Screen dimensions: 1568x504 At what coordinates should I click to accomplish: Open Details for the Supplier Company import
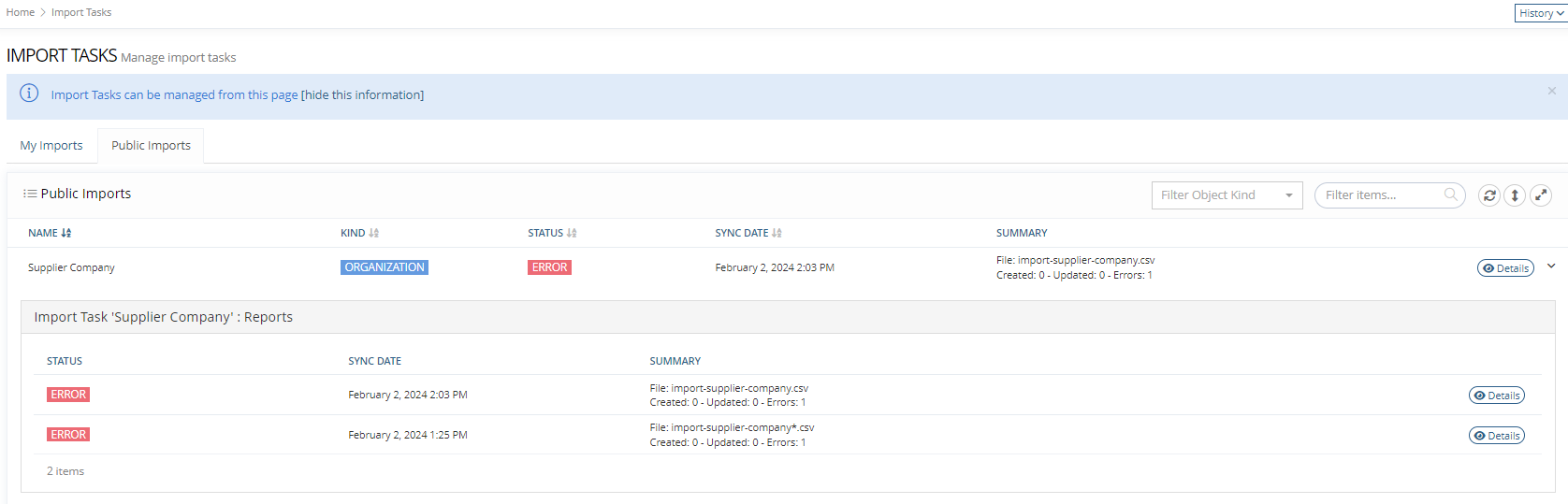[x=1504, y=268]
